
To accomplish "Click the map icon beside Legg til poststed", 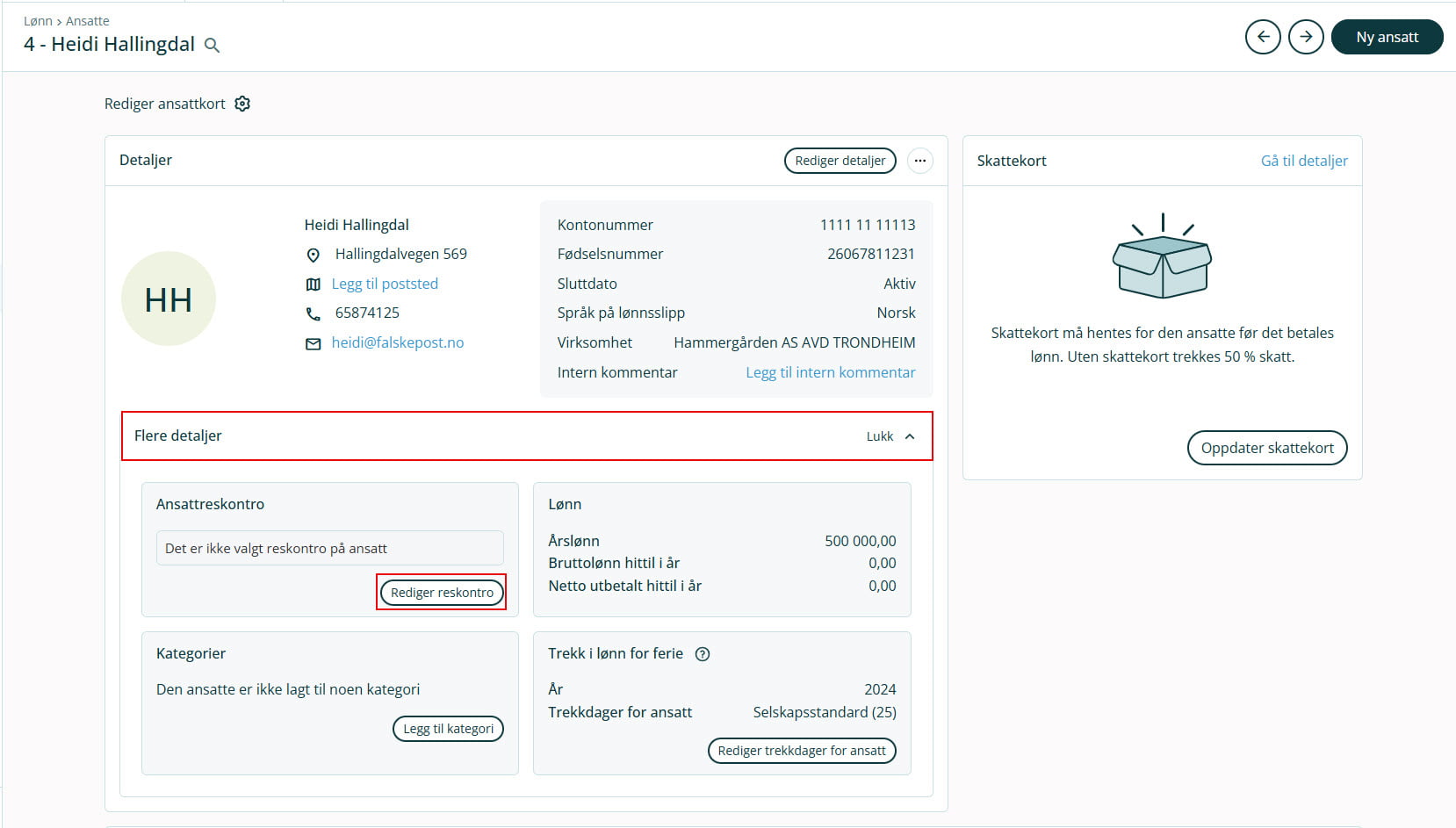I will click(x=313, y=284).
